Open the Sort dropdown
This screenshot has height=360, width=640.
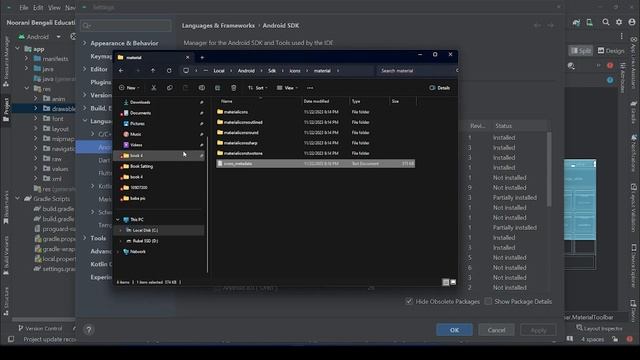(x=258, y=88)
